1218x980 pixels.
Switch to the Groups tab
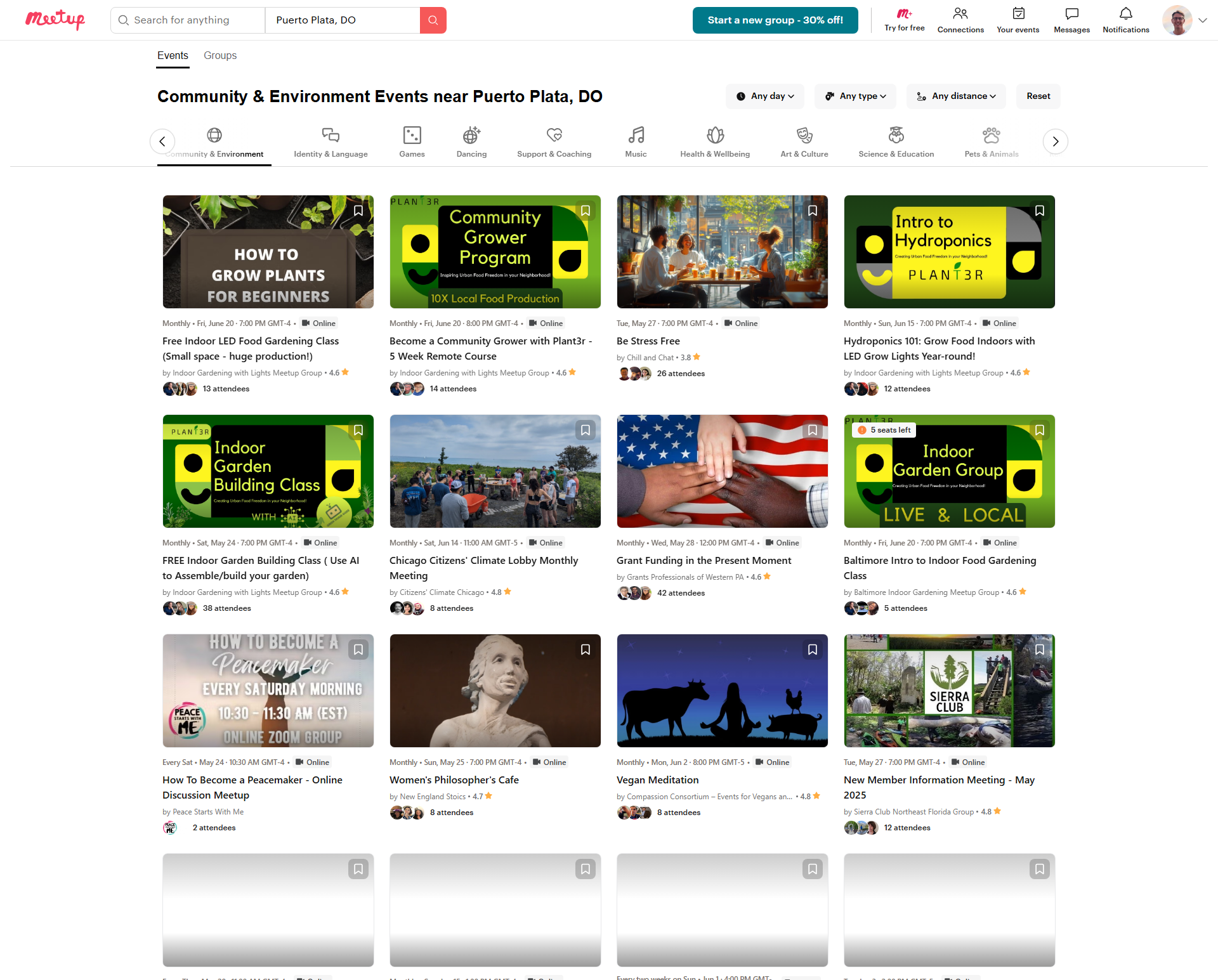click(220, 56)
